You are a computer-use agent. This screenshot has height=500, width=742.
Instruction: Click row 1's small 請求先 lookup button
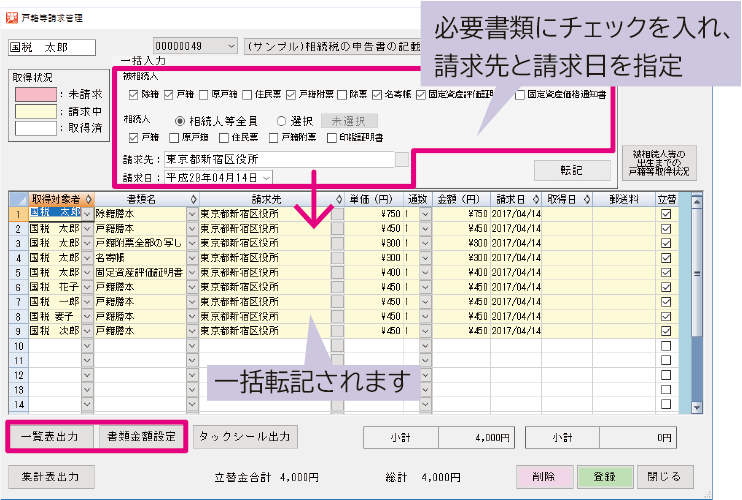point(338,213)
